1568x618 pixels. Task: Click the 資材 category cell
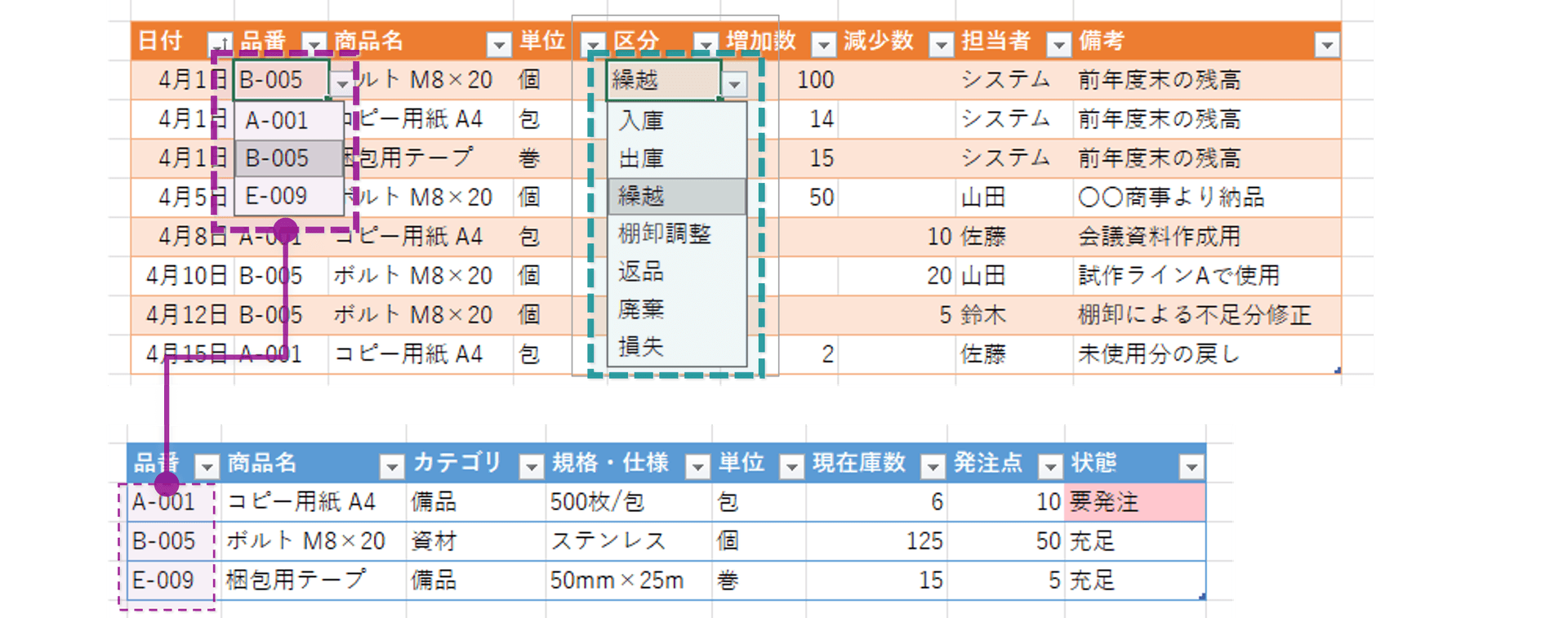476,541
